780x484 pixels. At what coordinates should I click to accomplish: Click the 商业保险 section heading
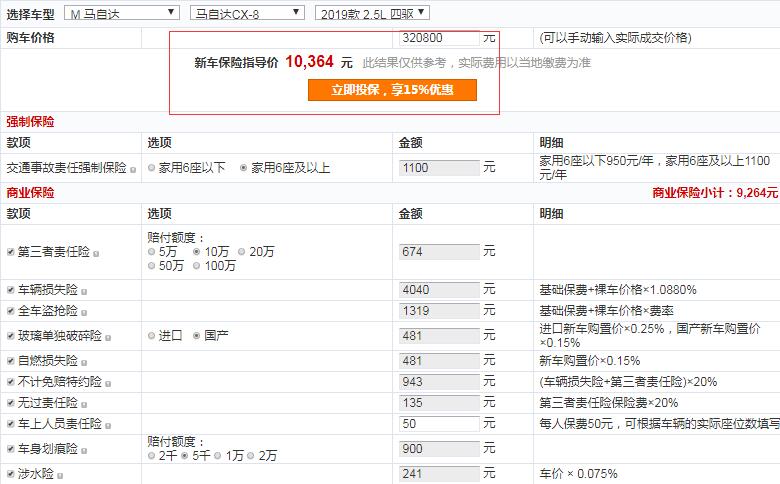coord(30,193)
